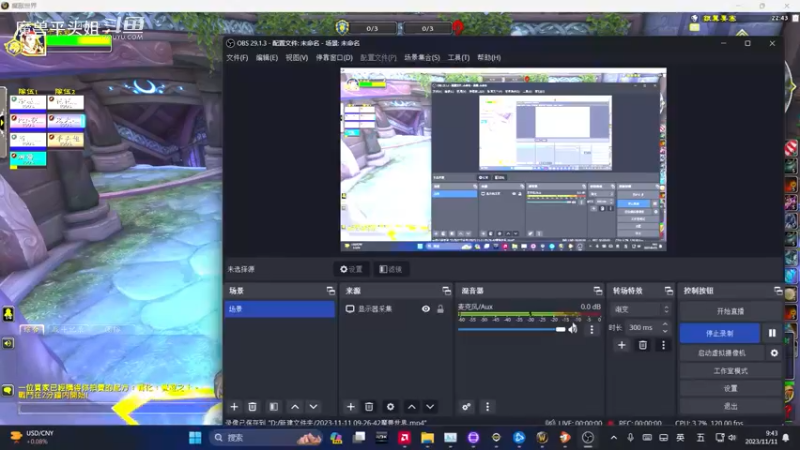This screenshot has height=450, width=800.
Task: Click the USD/CNY widget on taskbar
Action: click(33, 437)
